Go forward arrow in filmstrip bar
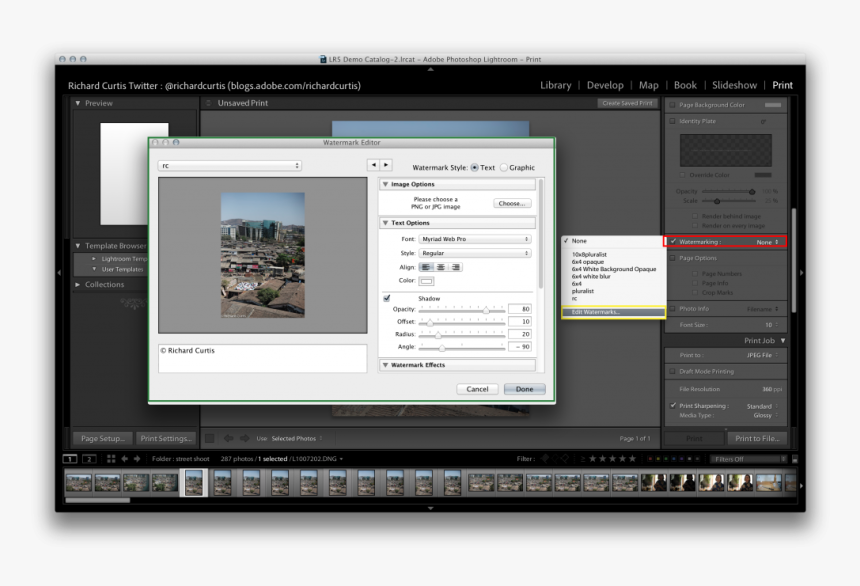The width and height of the screenshot is (860, 586). coord(137,459)
